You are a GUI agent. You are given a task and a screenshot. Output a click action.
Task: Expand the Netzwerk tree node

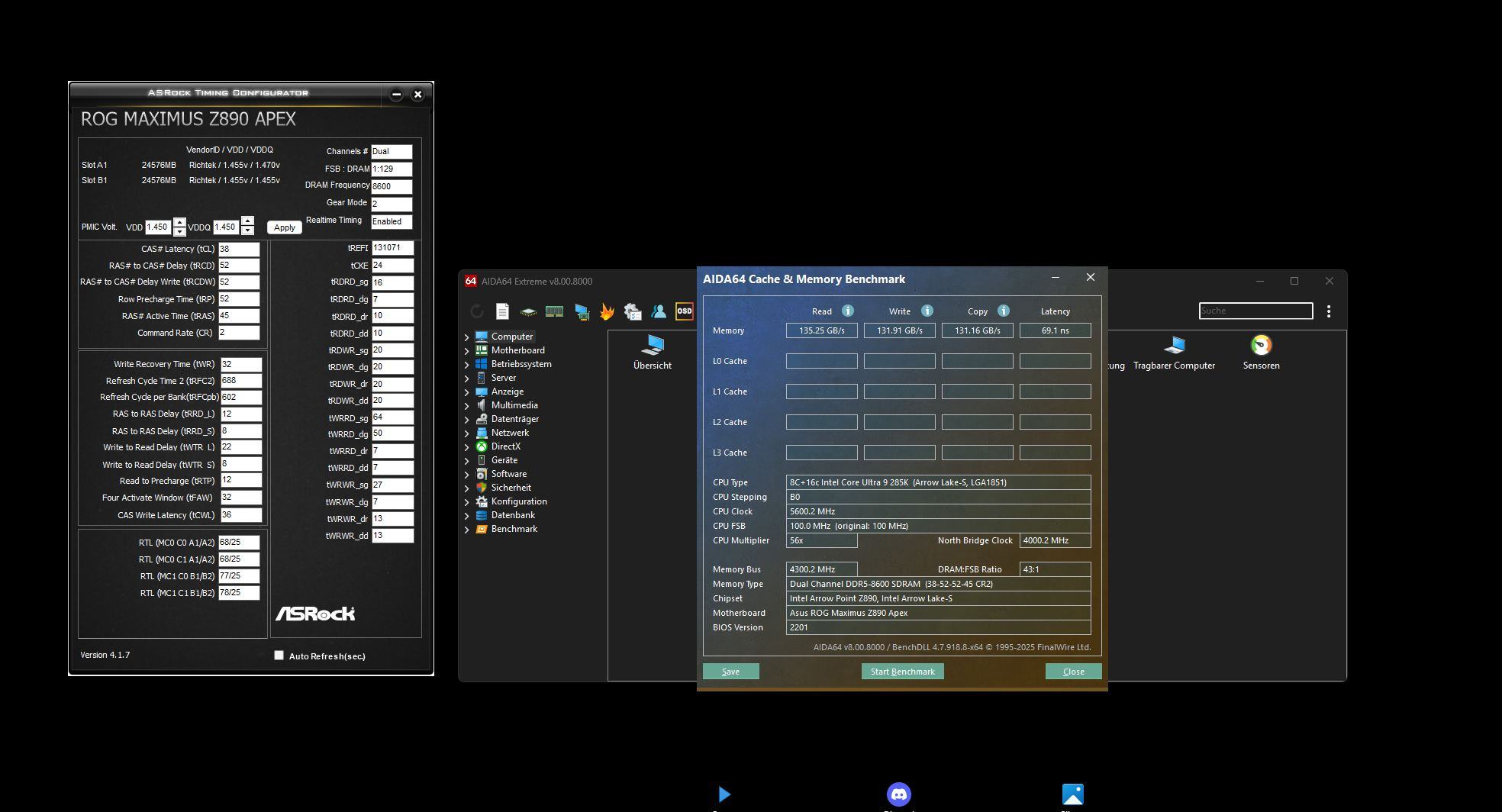tap(466, 433)
